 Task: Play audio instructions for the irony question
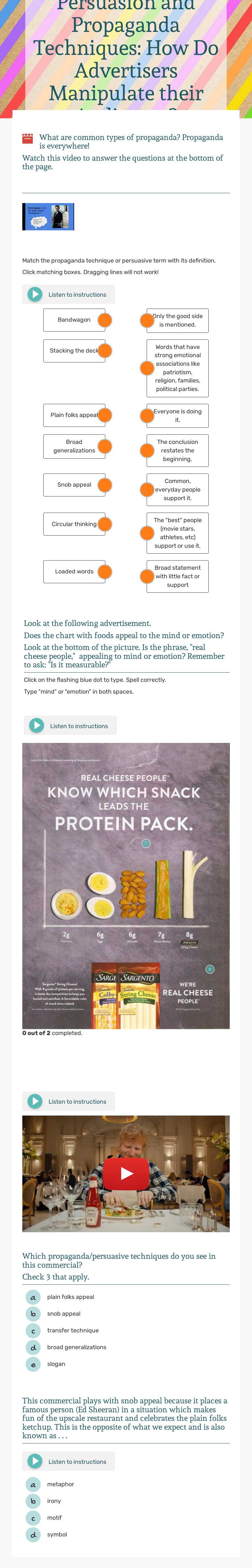pyautogui.click(x=35, y=1462)
